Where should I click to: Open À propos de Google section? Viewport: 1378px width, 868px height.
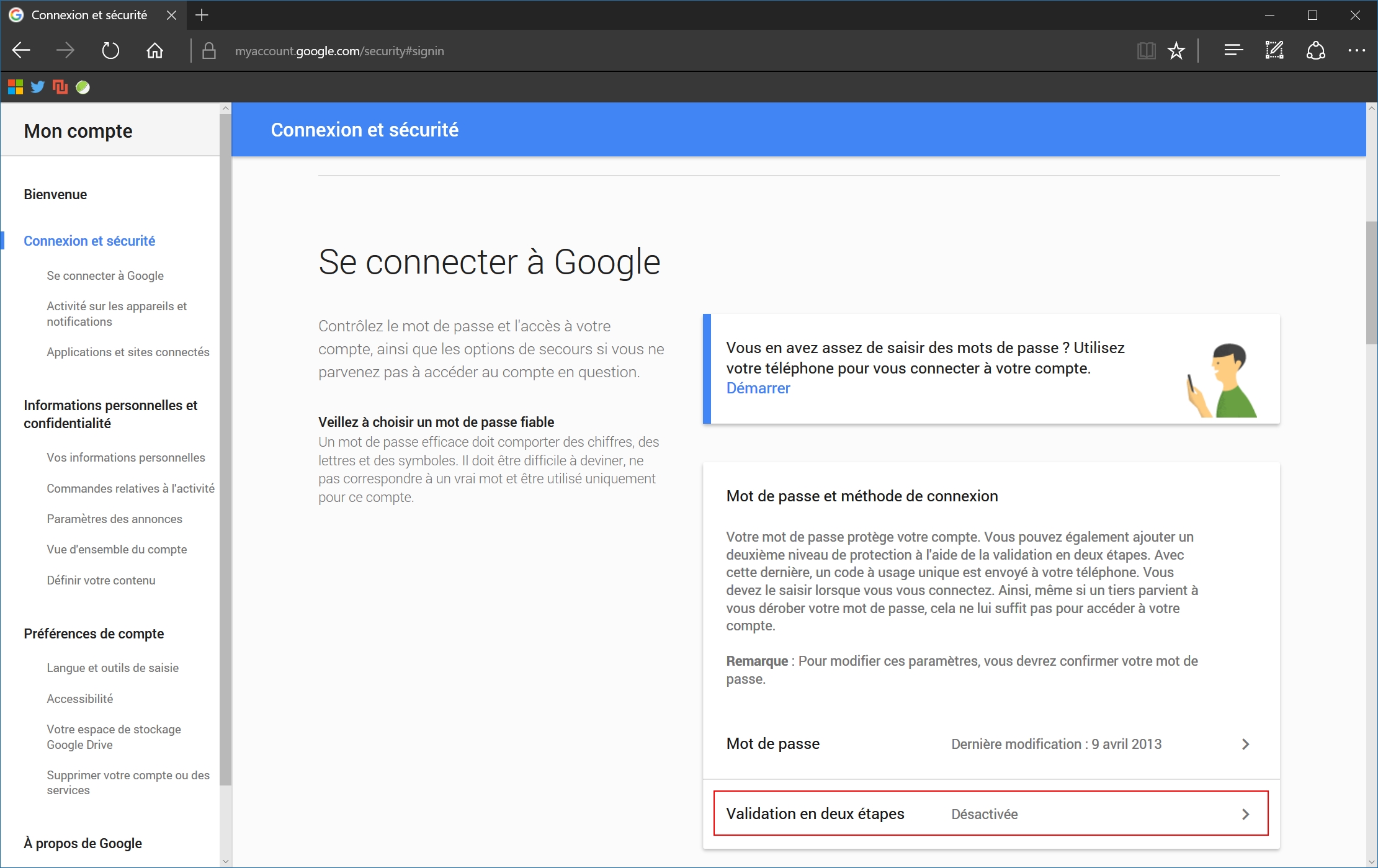pyautogui.click(x=83, y=843)
